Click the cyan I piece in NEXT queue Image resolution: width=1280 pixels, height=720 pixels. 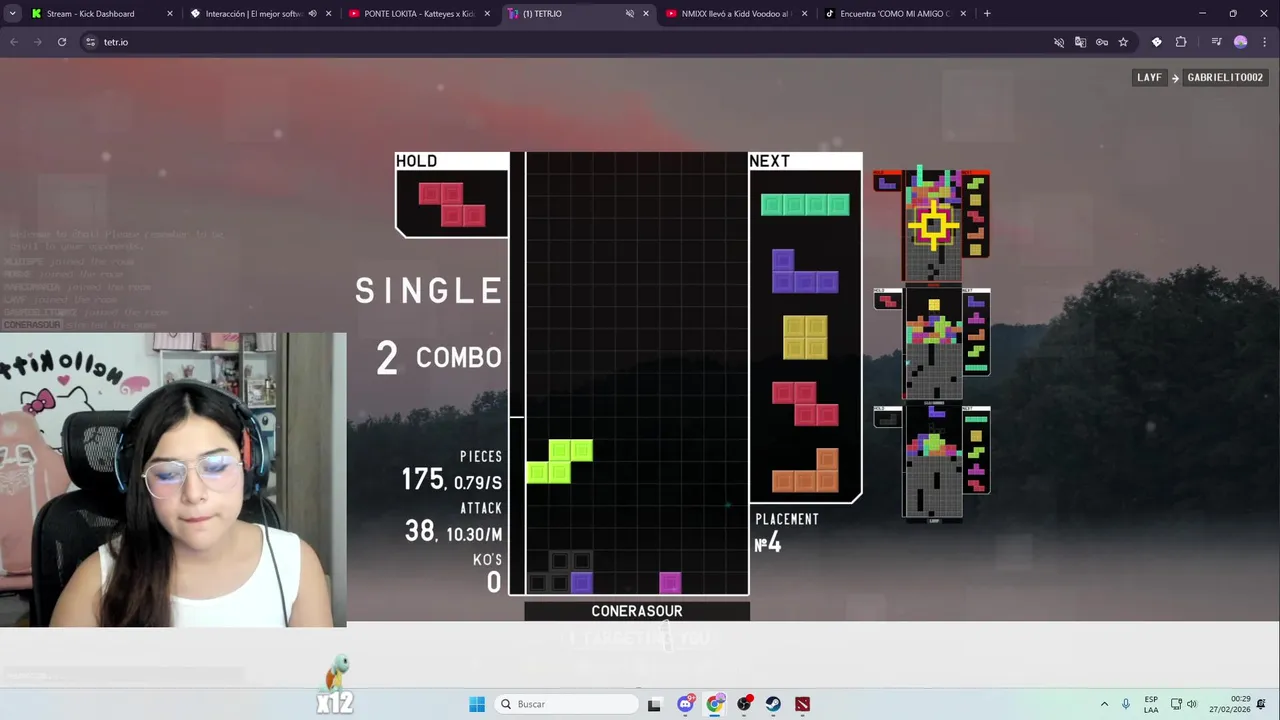pos(805,205)
